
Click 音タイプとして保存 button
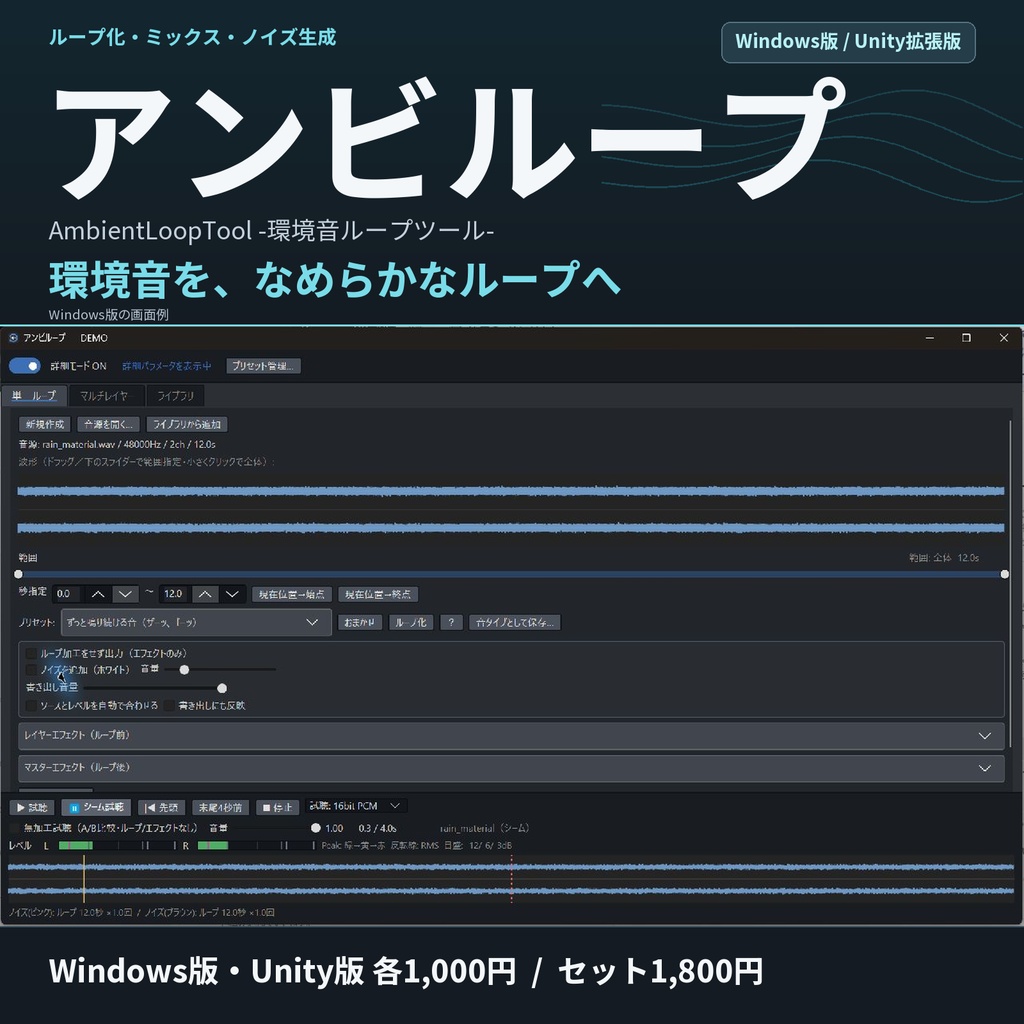515,622
